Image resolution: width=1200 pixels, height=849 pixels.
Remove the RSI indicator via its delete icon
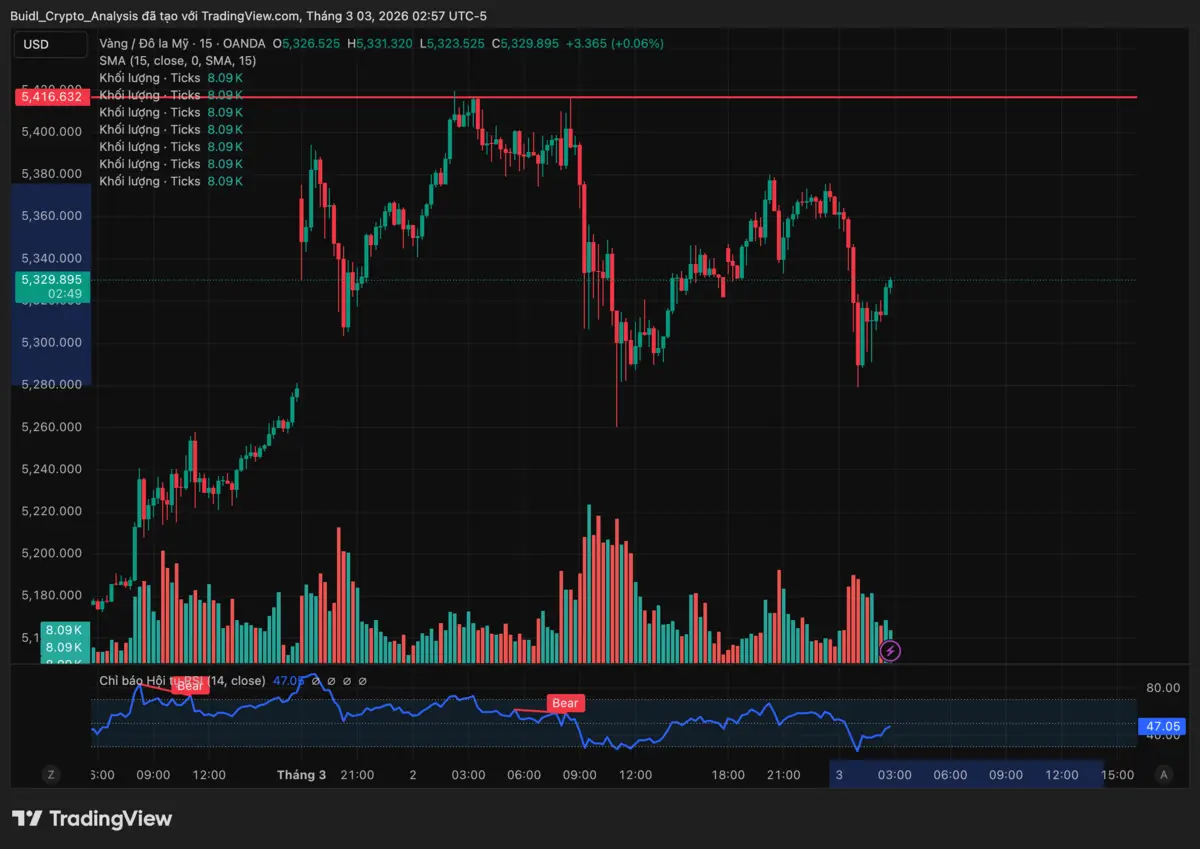[346, 680]
